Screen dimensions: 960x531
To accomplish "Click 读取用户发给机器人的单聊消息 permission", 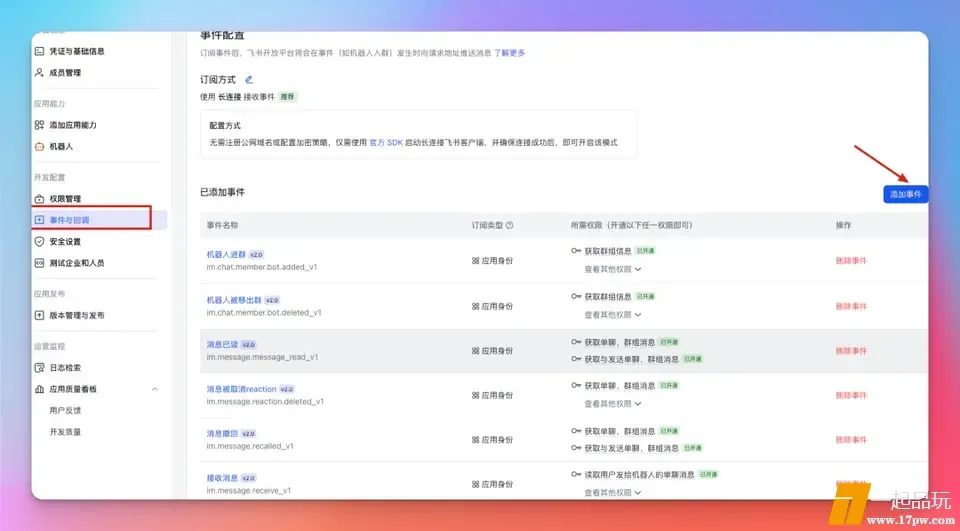I will tap(639, 475).
